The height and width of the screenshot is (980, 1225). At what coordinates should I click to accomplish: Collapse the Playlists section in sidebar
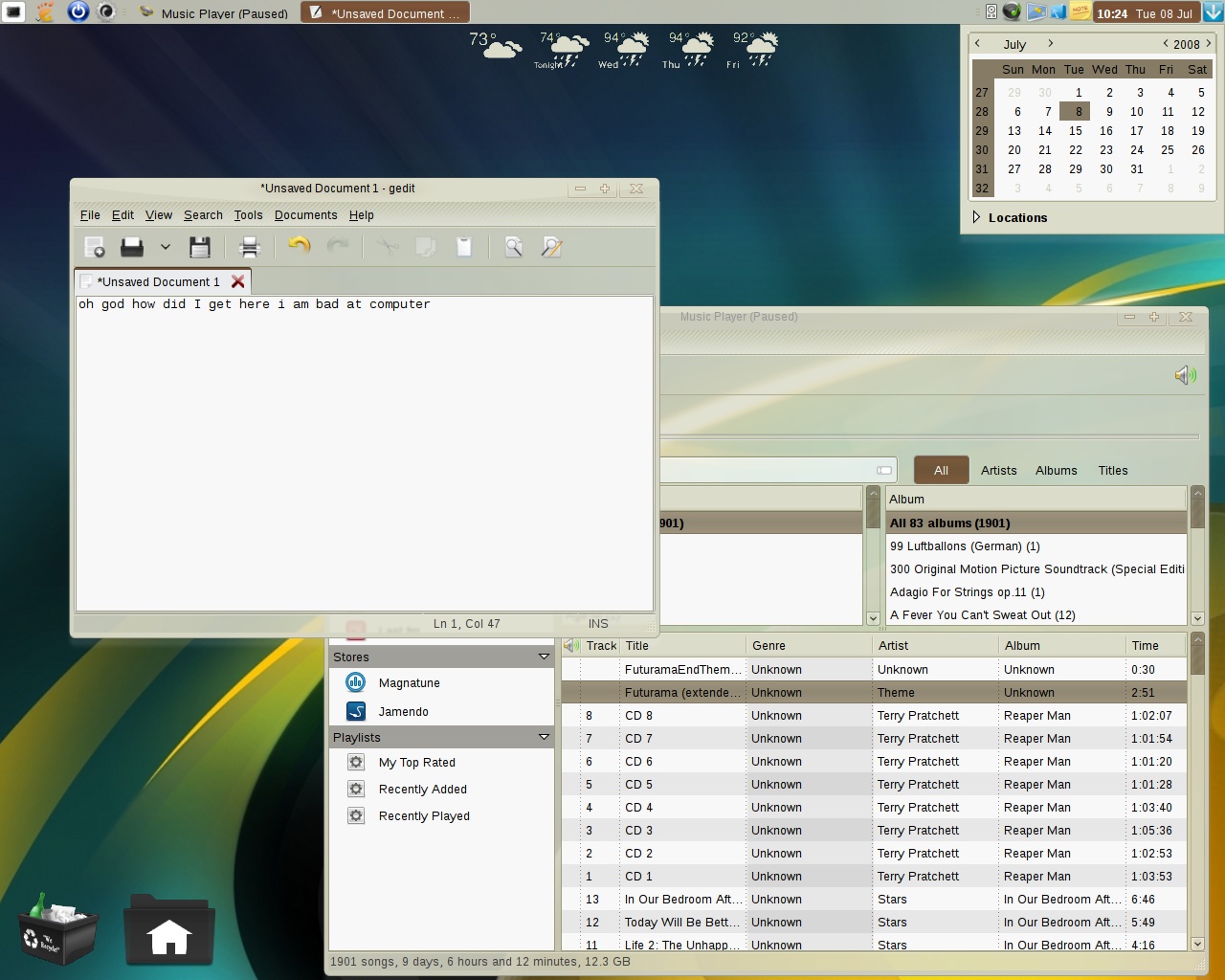pos(544,737)
